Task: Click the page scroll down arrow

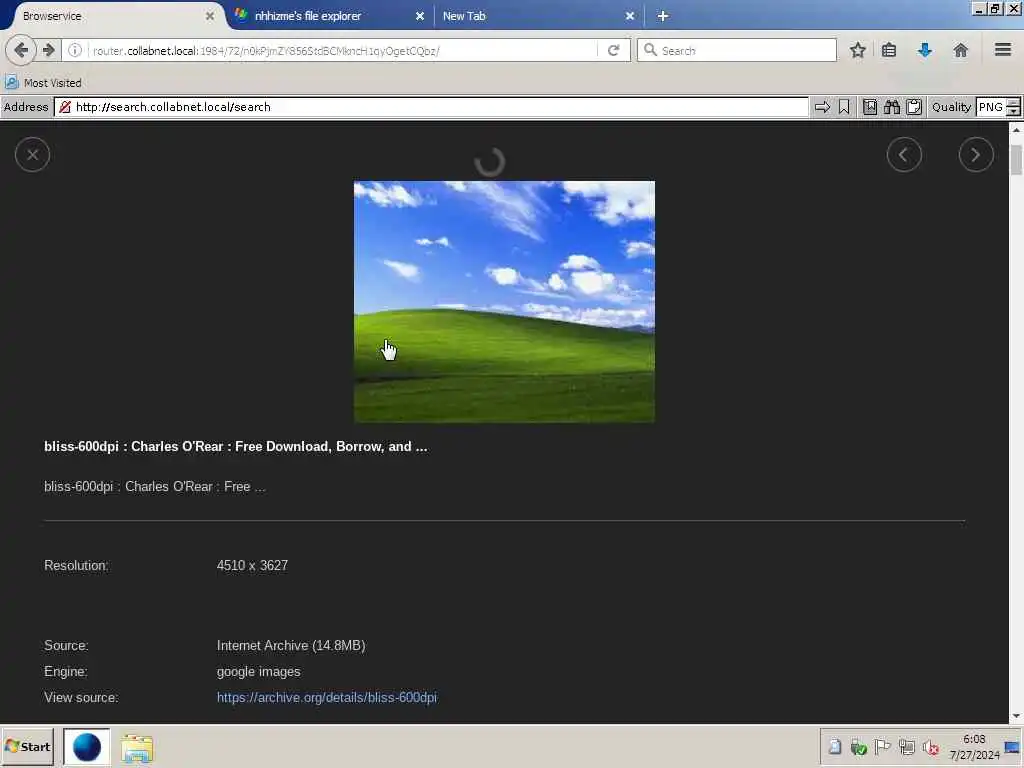Action: pyautogui.click(x=1016, y=716)
